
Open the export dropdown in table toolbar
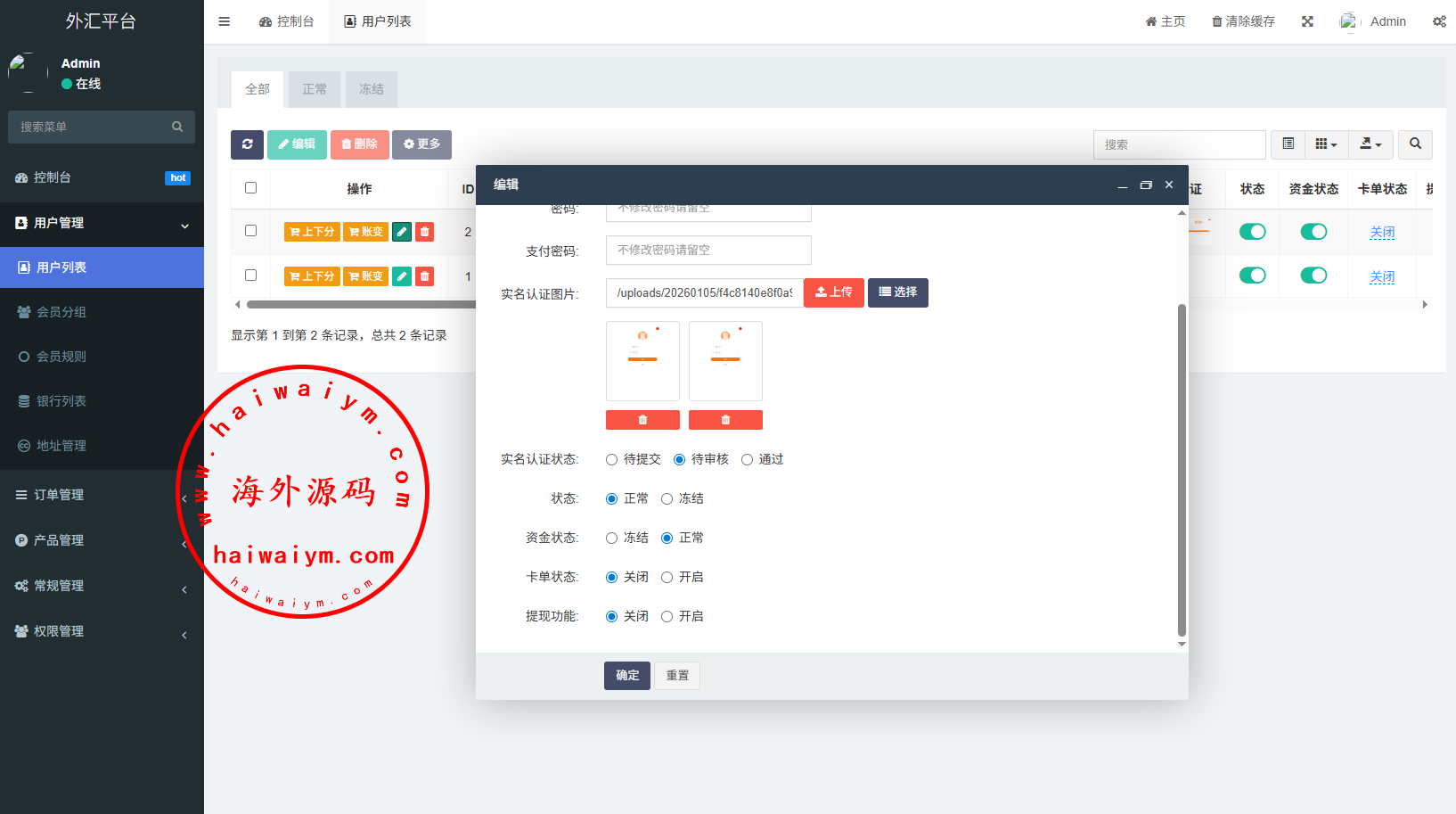tap(1370, 144)
